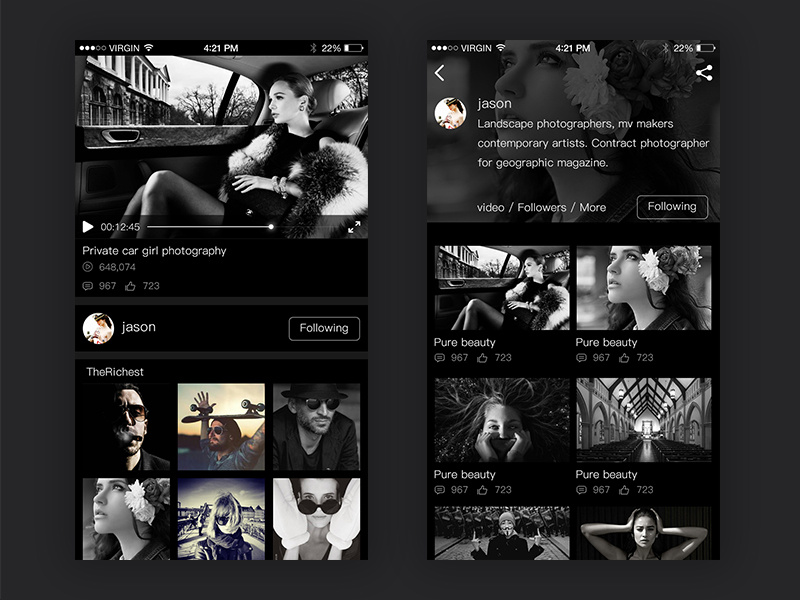800x600 pixels.
Task: Click the views eye icon showing 648,074
Action: (x=88, y=267)
